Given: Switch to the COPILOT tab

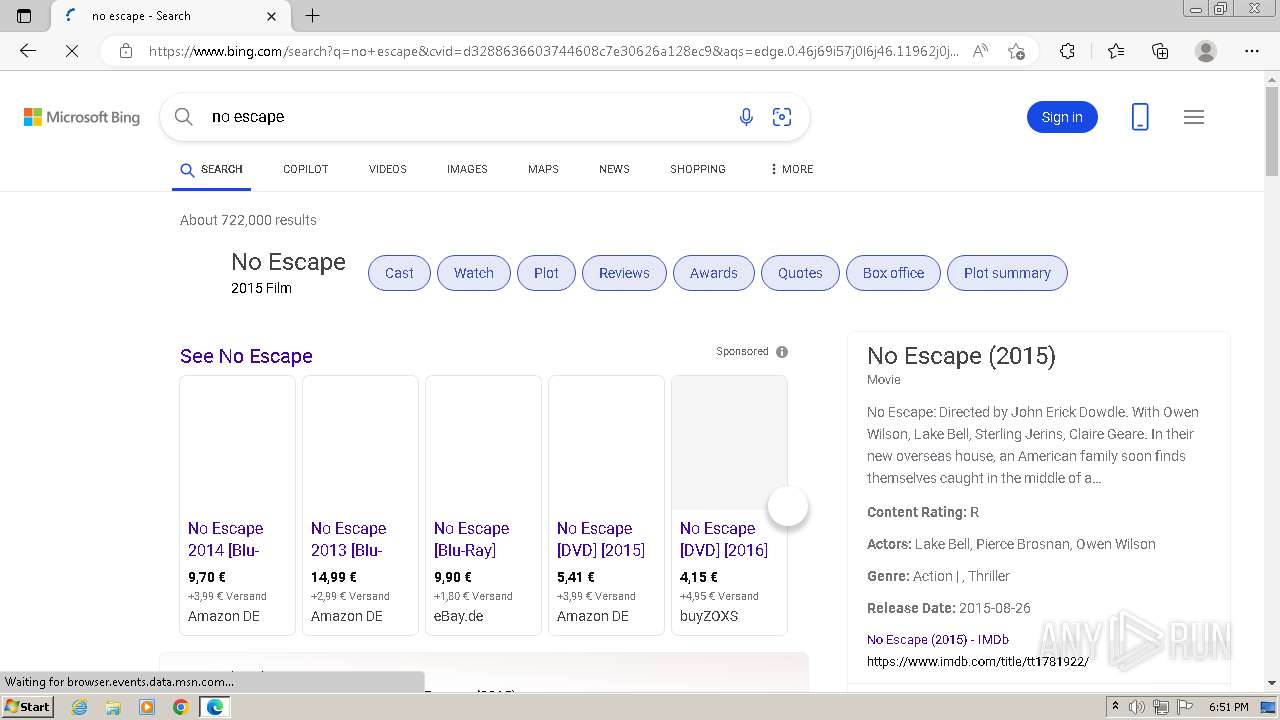Looking at the screenshot, I should point(306,169).
